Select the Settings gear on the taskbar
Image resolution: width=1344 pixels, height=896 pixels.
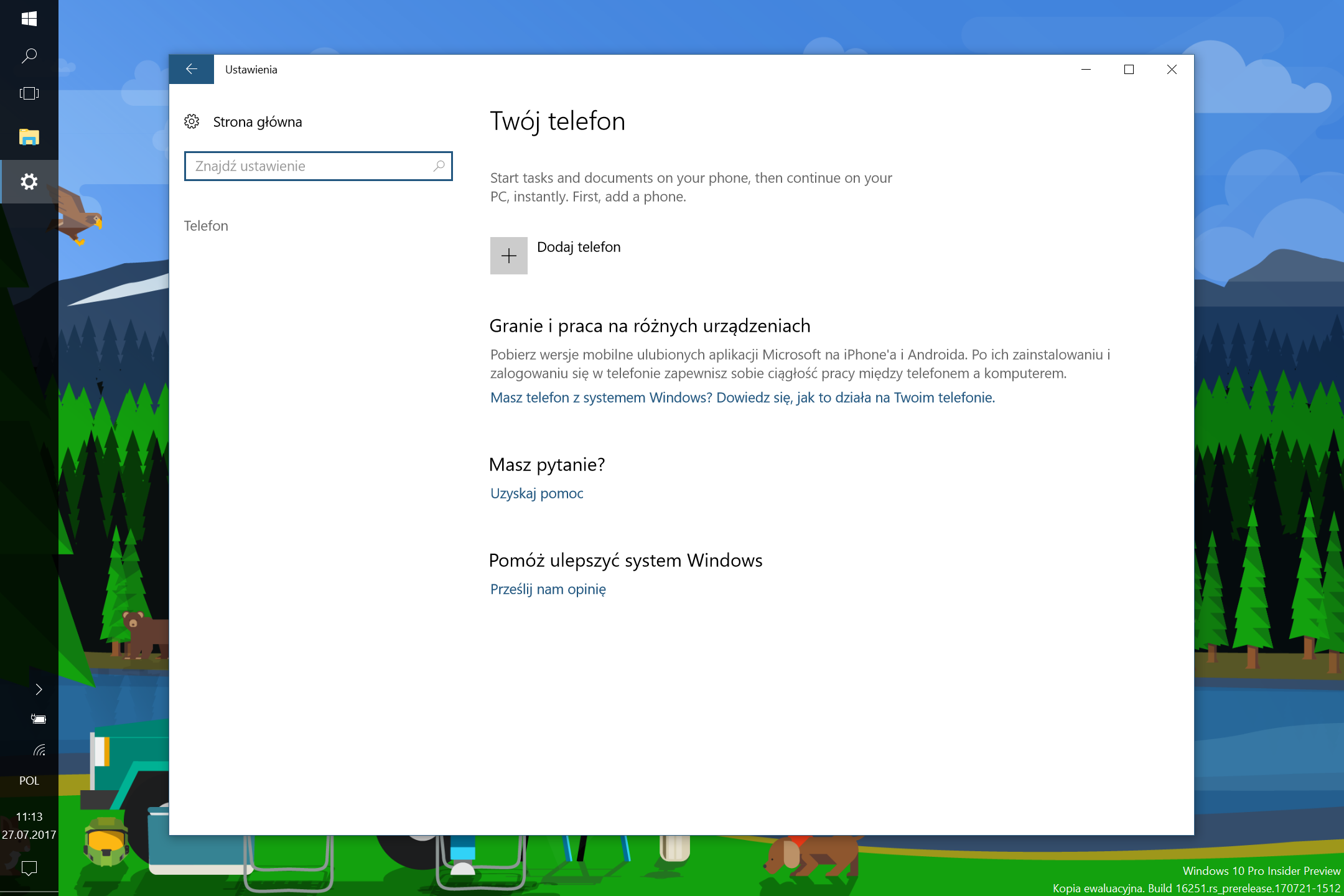pyautogui.click(x=29, y=182)
